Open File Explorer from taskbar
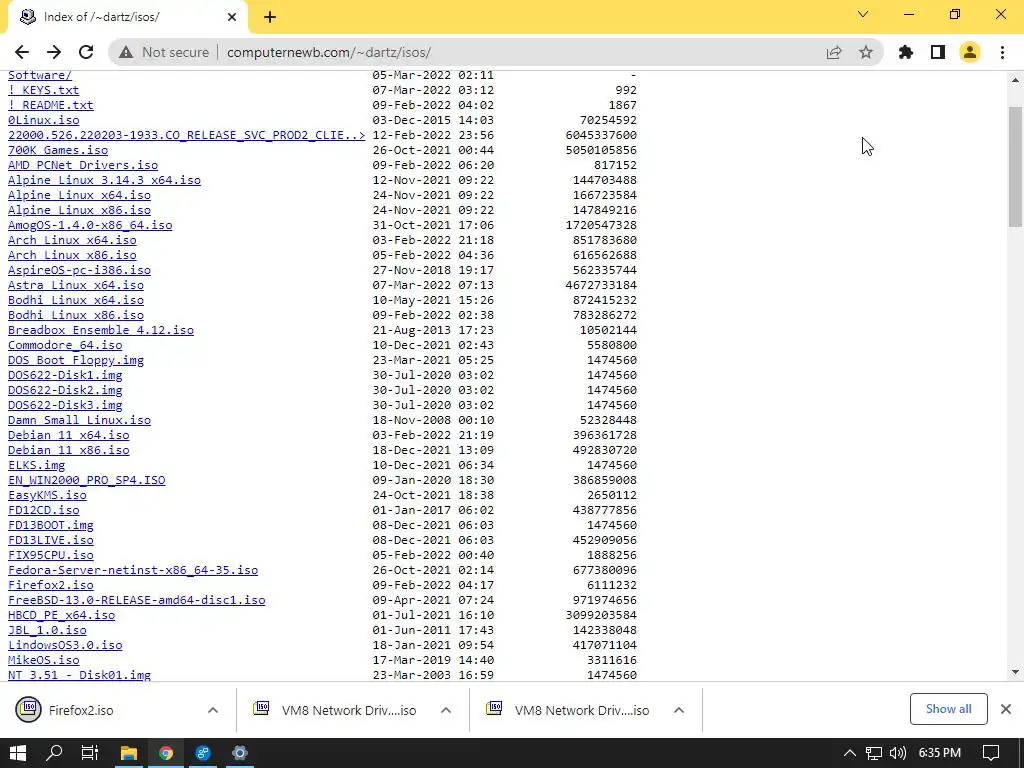The width and height of the screenshot is (1024, 768). pyautogui.click(x=129, y=753)
